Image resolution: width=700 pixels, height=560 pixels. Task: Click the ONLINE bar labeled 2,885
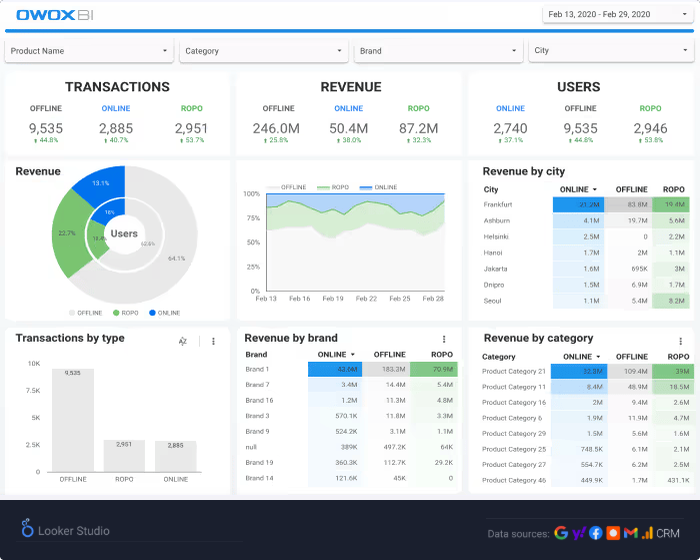click(x=175, y=456)
